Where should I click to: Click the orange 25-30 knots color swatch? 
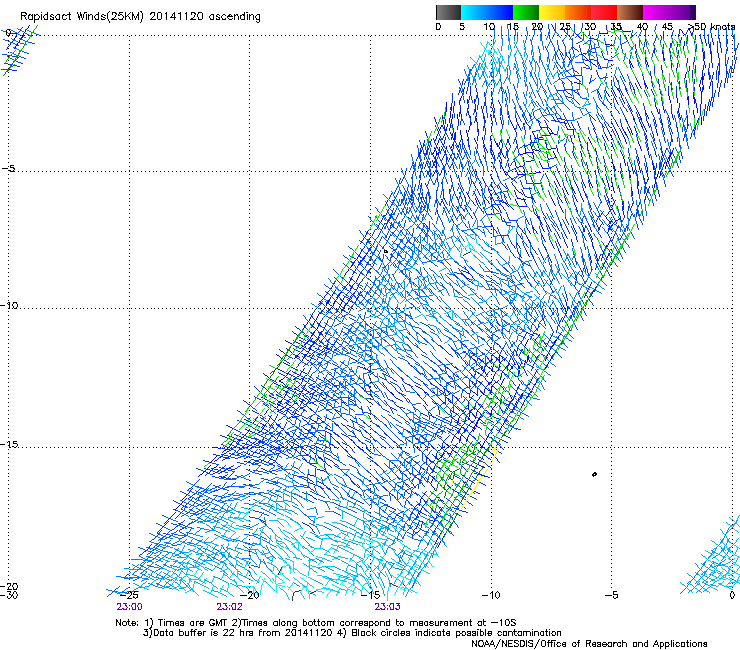click(578, 12)
